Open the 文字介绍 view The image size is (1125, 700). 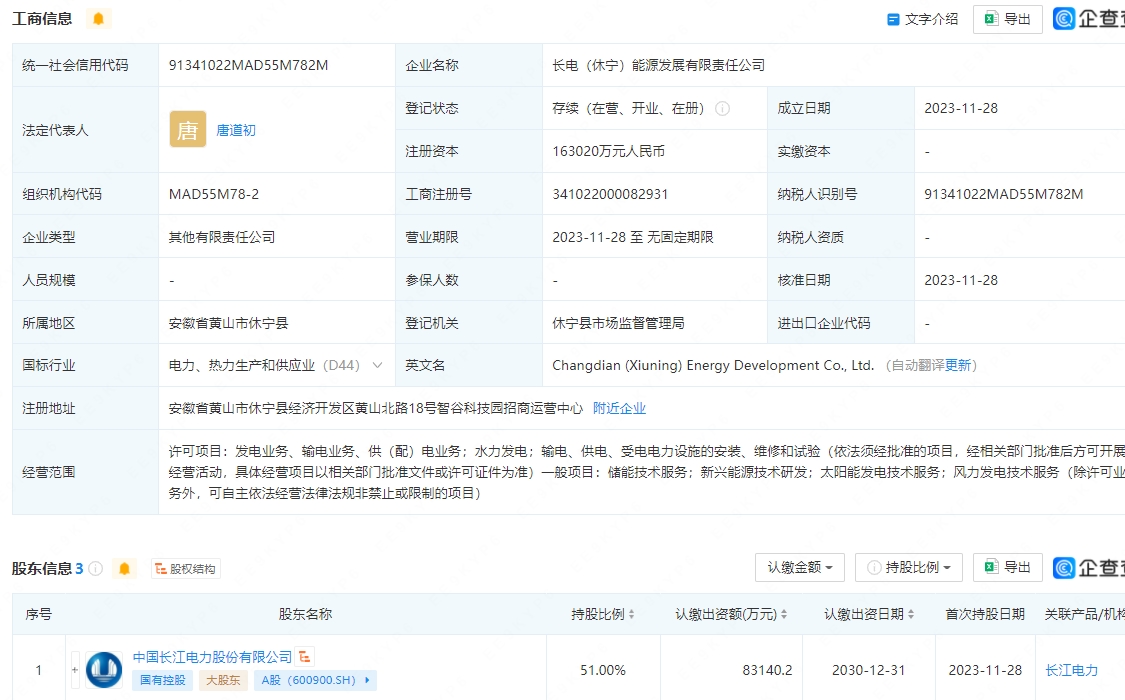click(x=922, y=19)
